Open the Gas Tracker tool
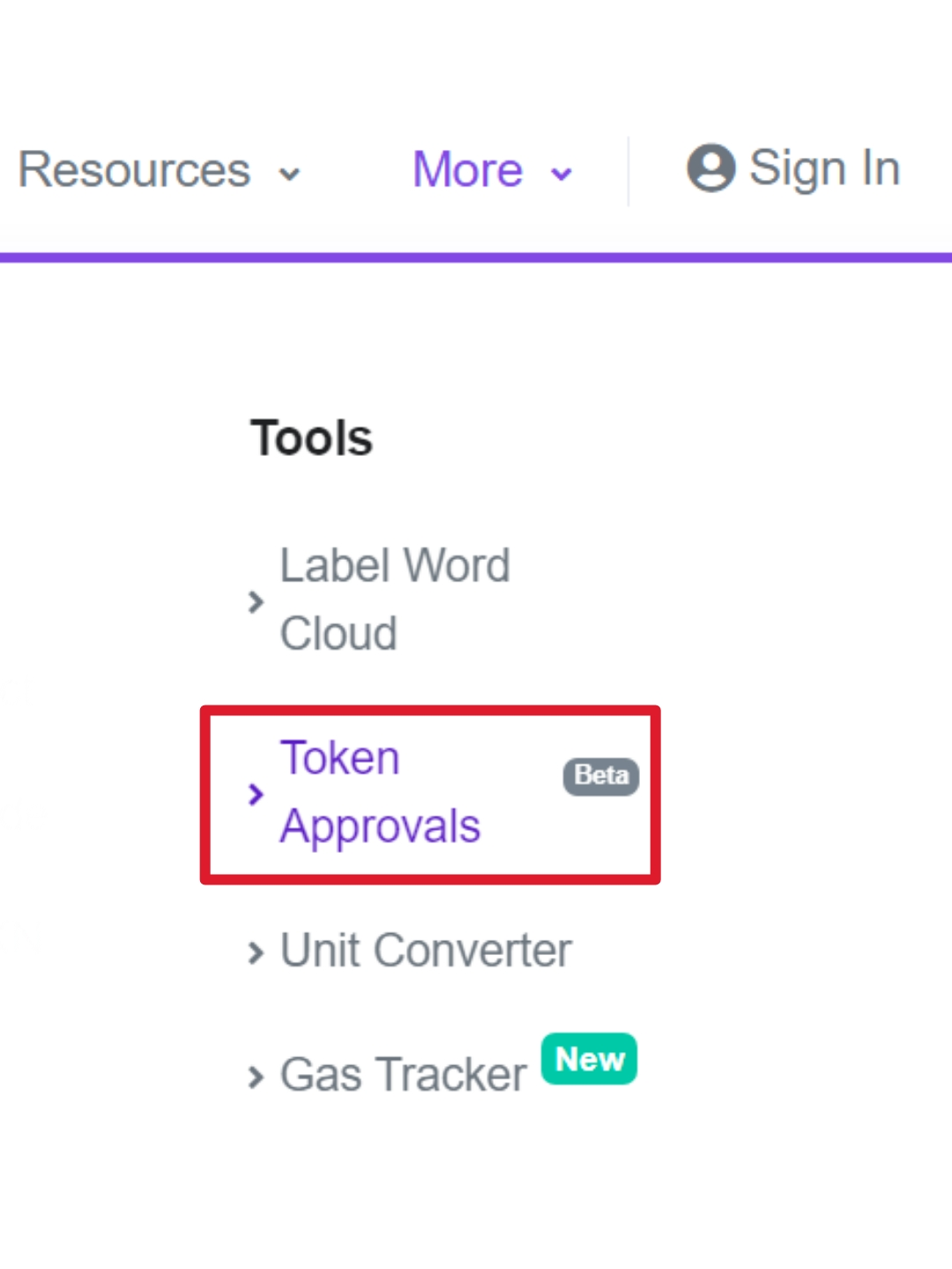Viewport: 952px width, 1269px height. (403, 1075)
